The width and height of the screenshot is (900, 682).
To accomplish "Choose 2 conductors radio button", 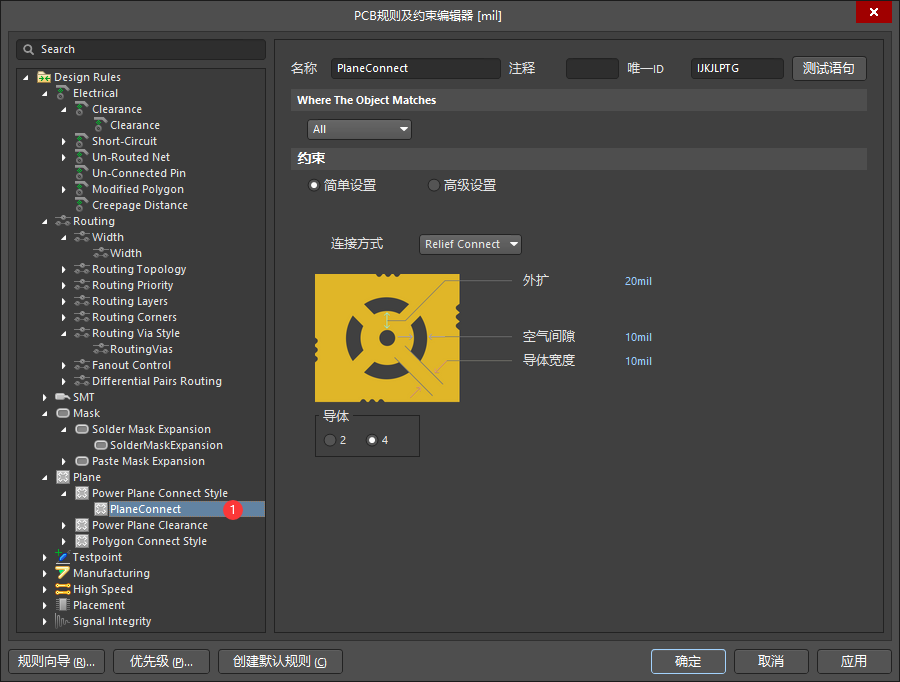I will (x=329, y=440).
